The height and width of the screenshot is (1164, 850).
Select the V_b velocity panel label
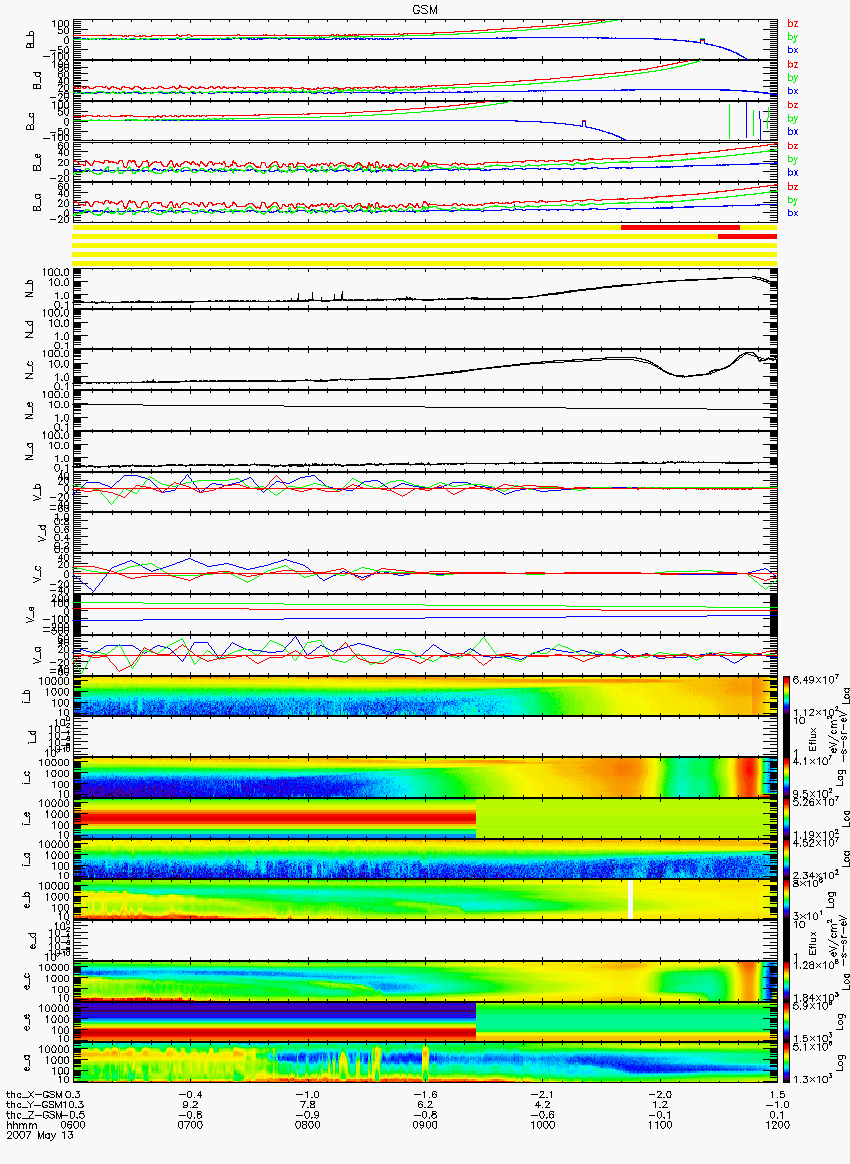point(36,491)
